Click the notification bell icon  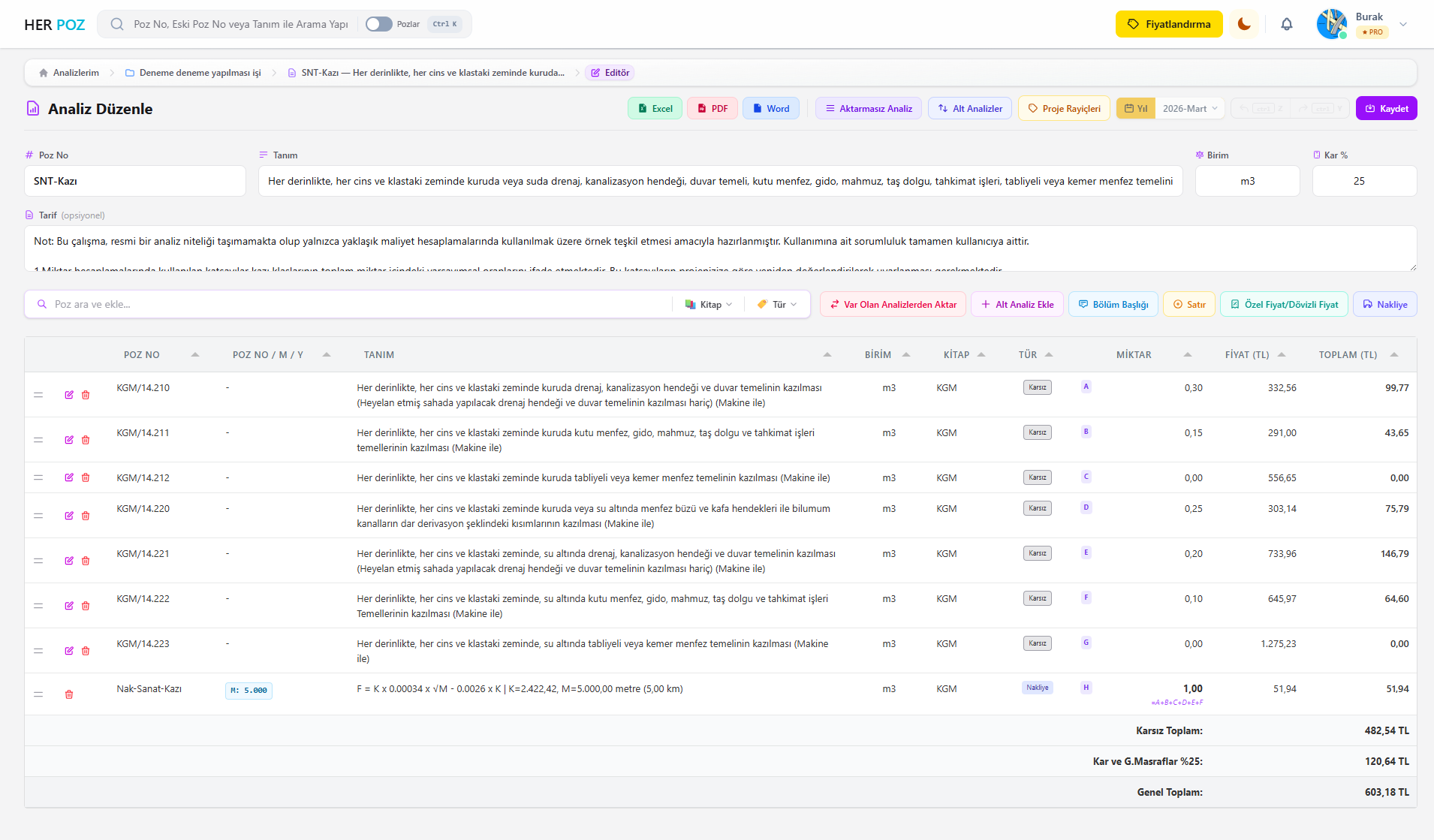1286,24
